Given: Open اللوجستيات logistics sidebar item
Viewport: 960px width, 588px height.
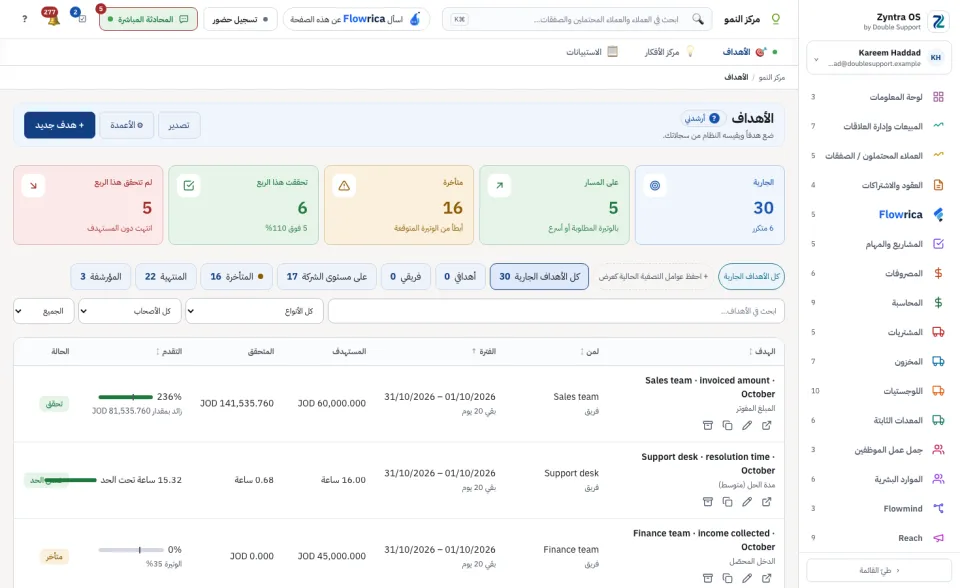Looking at the screenshot, I should click(876, 391).
